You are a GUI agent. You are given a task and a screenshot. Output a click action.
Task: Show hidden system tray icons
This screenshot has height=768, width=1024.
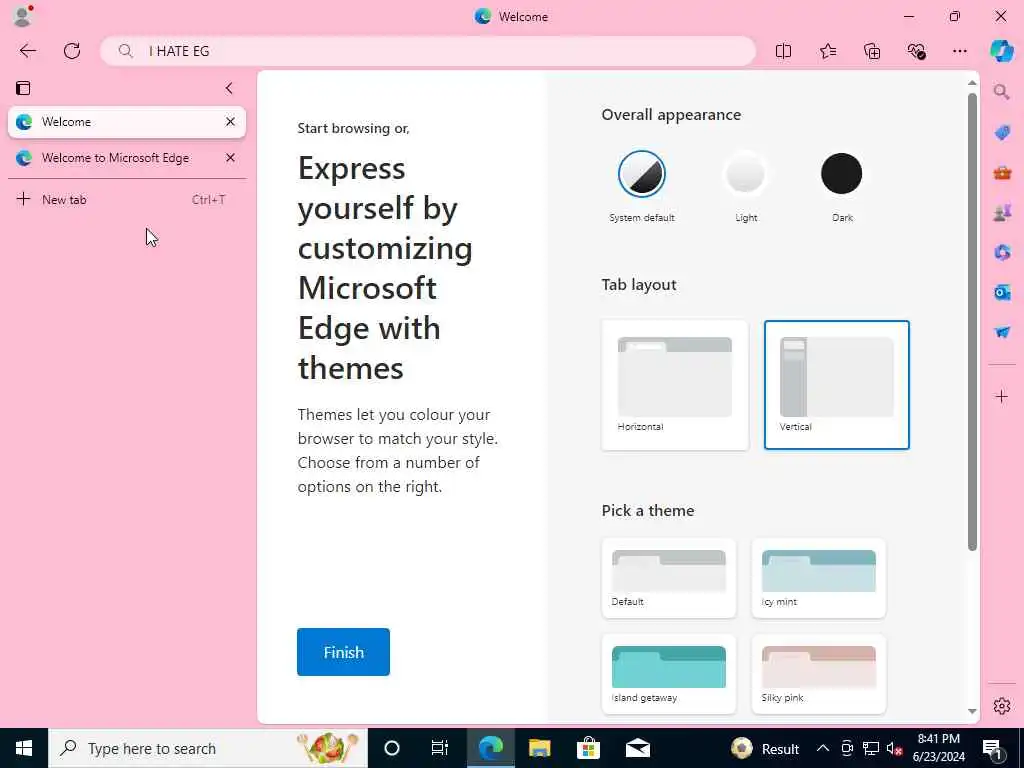[x=823, y=748]
